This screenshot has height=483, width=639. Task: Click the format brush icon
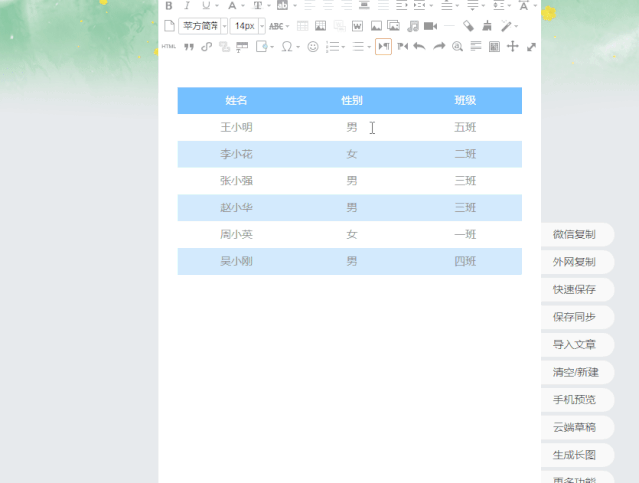coord(487,26)
